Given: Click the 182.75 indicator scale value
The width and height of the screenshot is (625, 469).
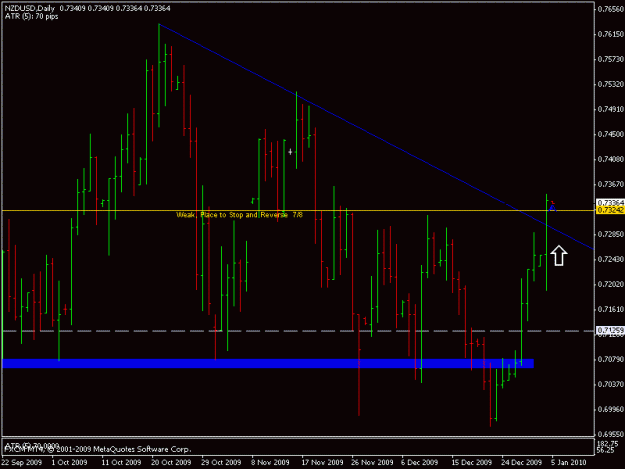Looking at the screenshot, I should (x=607, y=443).
